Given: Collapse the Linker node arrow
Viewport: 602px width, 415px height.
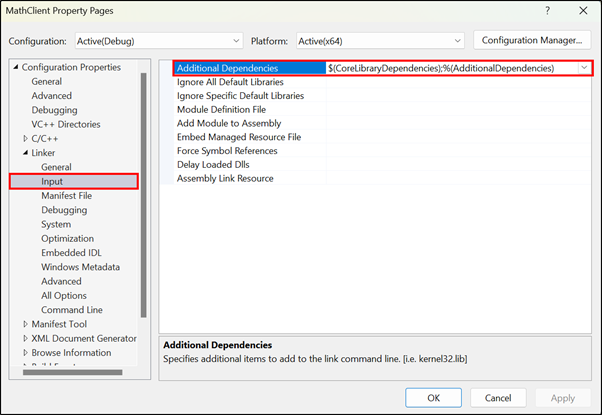Looking at the screenshot, I should (x=25, y=153).
